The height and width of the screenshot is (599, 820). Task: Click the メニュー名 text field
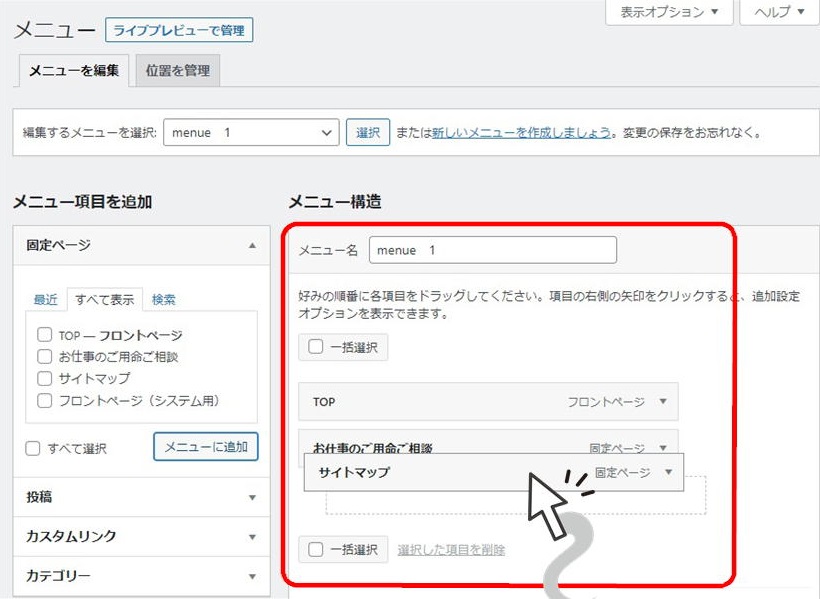pyautogui.click(x=492, y=250)
